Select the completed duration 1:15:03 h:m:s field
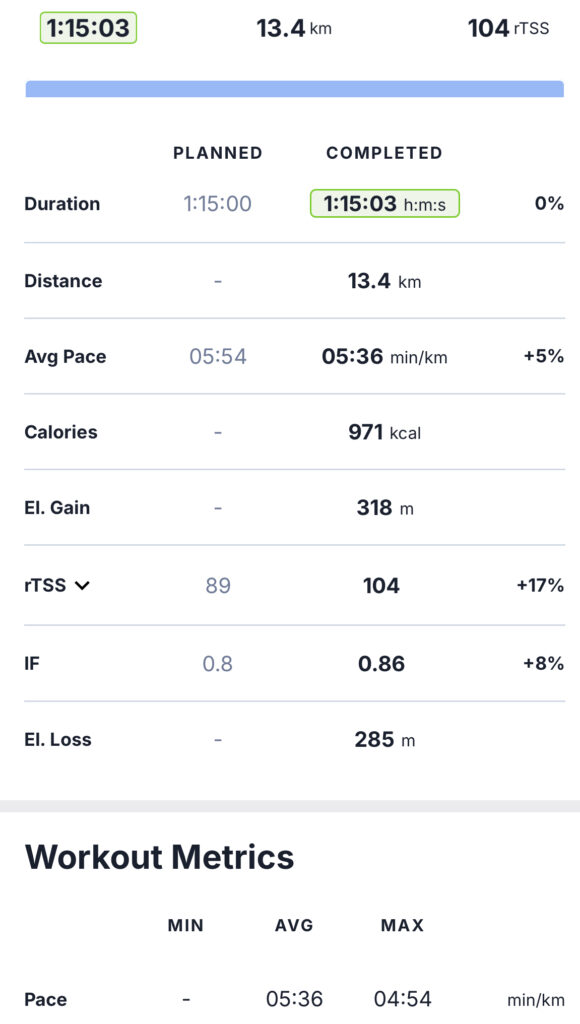580x1024 pixels. coord(385,204)
